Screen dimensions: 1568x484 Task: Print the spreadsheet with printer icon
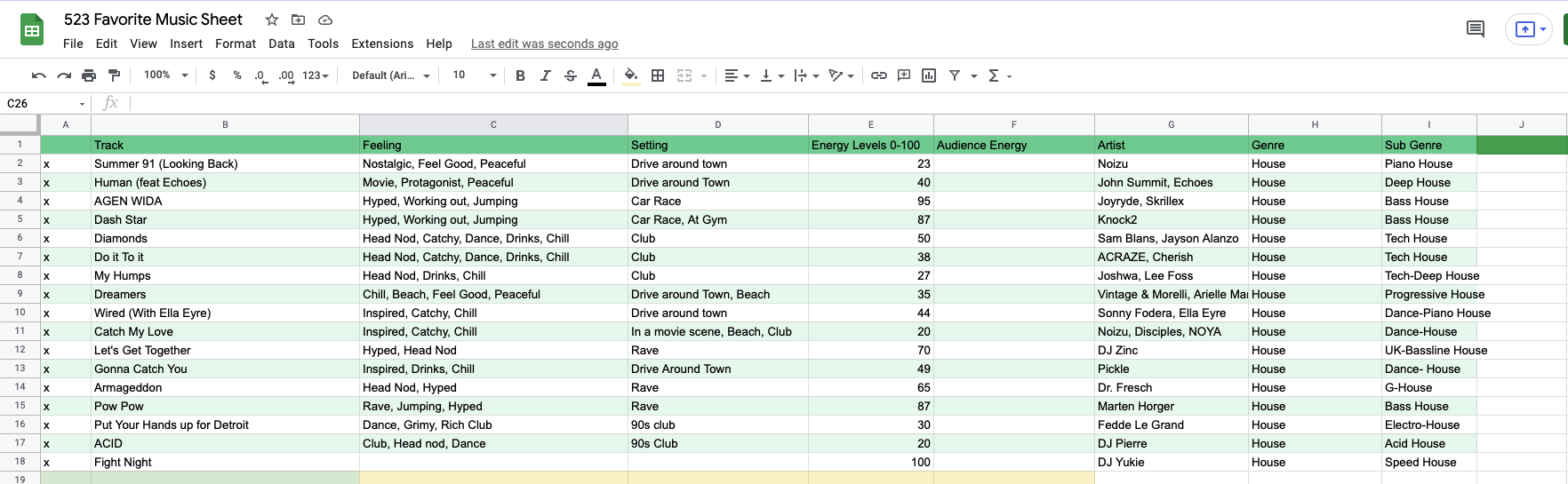[89, 75]
